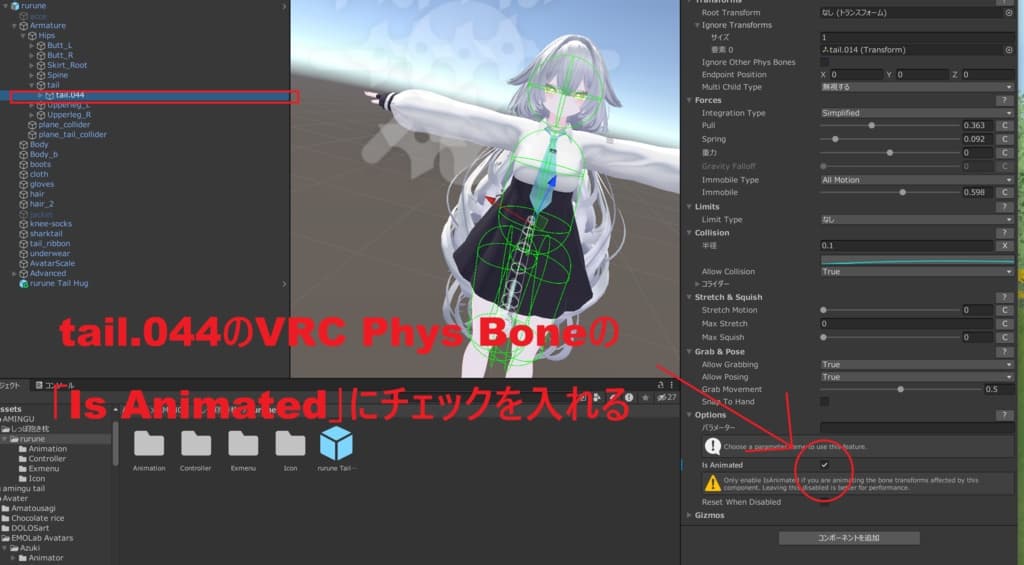The image size is (1024, 565).
Task: Expand the Upperleg_R hierarchy node
Action: pos(31,115)
